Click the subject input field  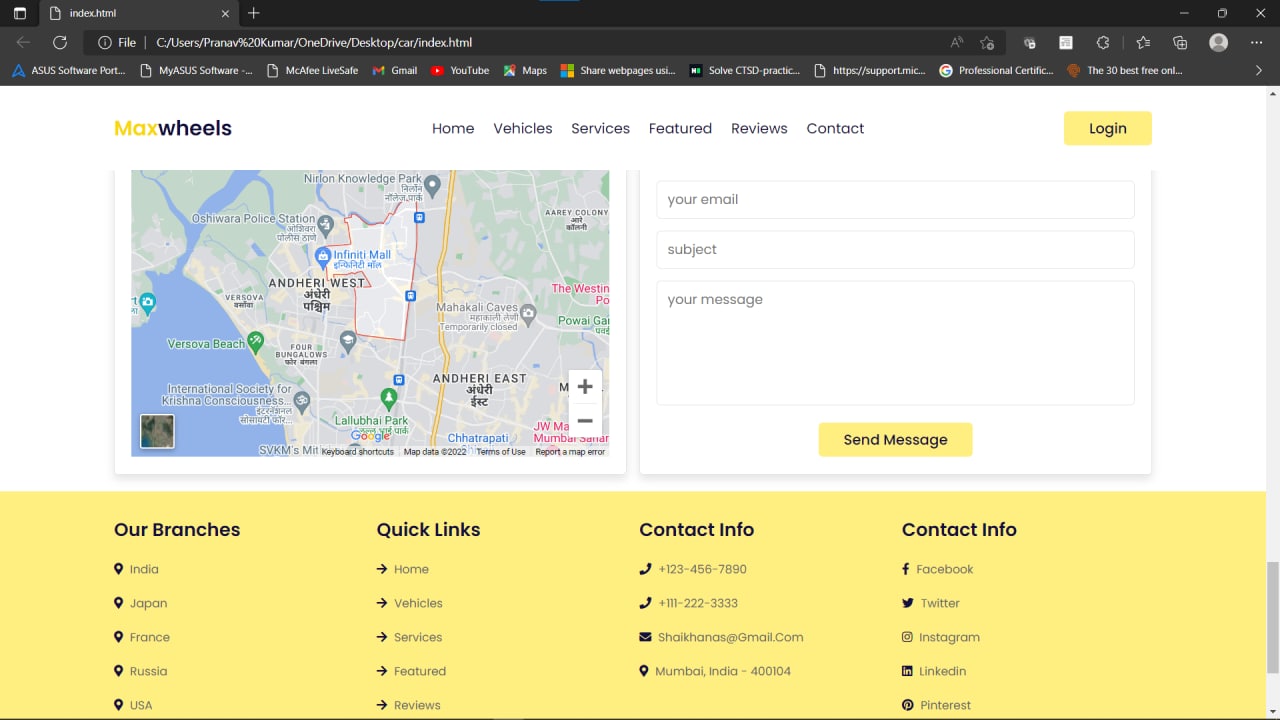point(895,249)
